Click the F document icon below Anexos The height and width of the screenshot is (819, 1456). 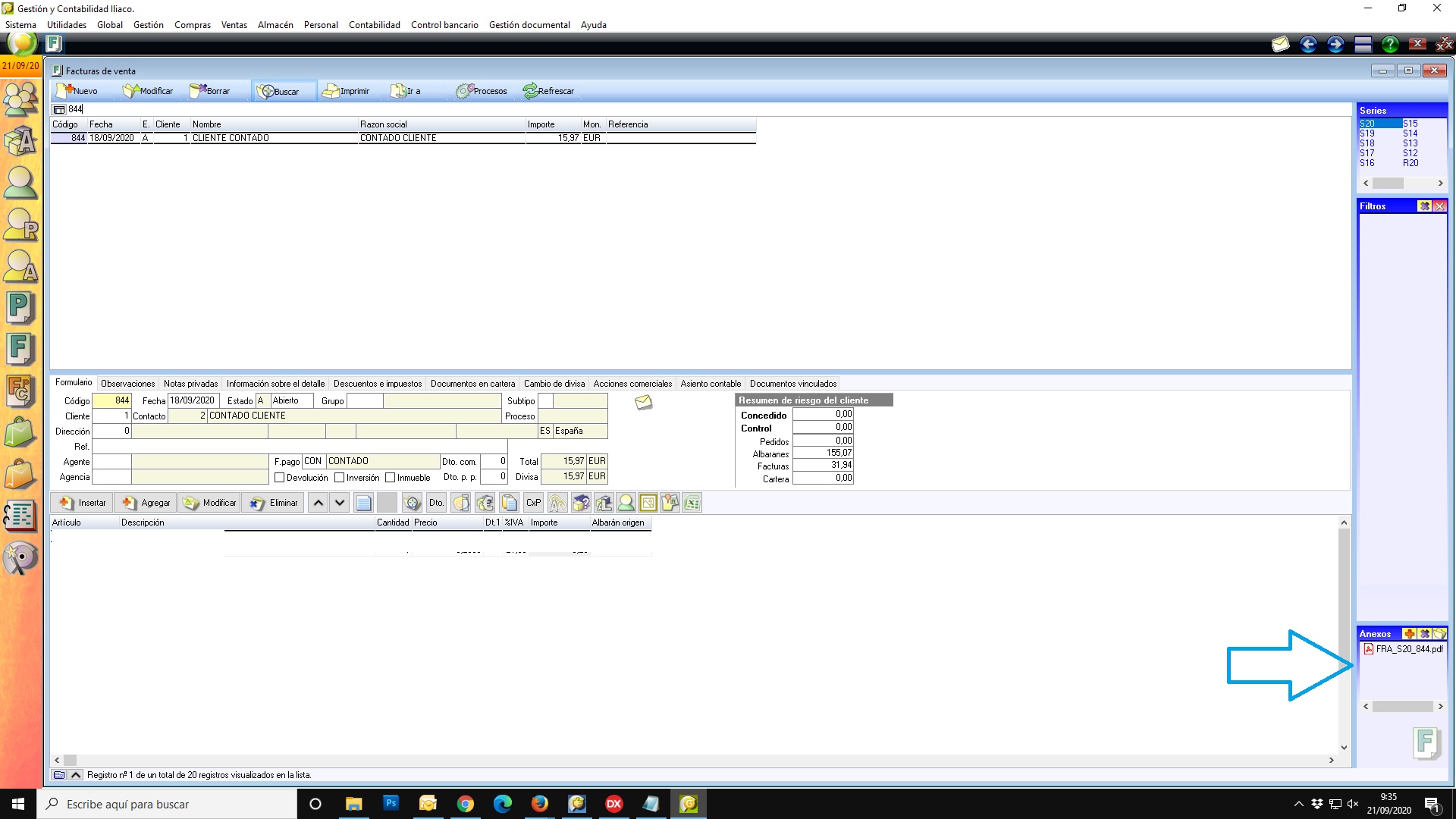point(1426,742)
